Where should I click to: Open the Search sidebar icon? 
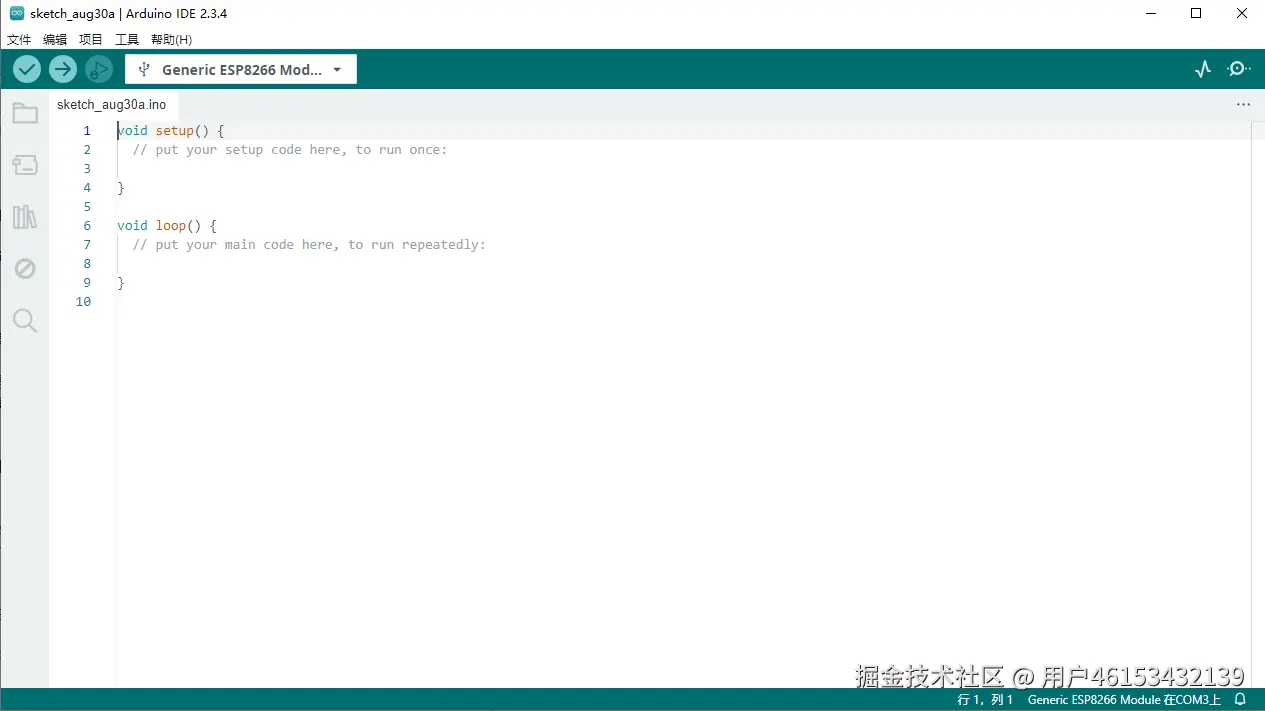[25, 321]
